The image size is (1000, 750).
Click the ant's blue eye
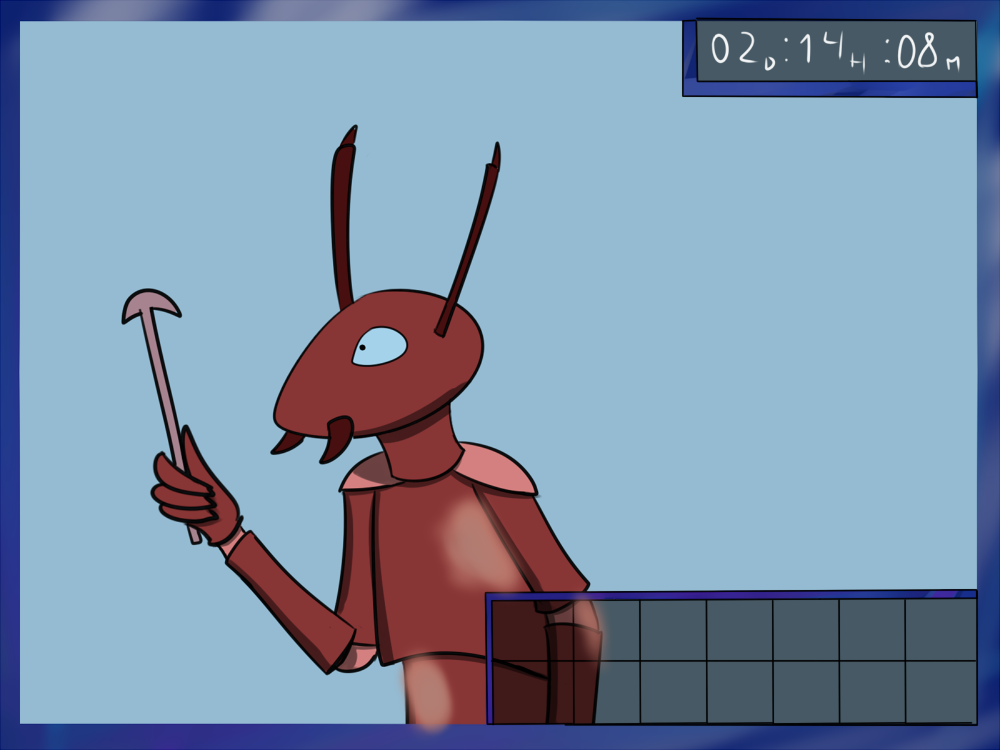click(380, 347)
